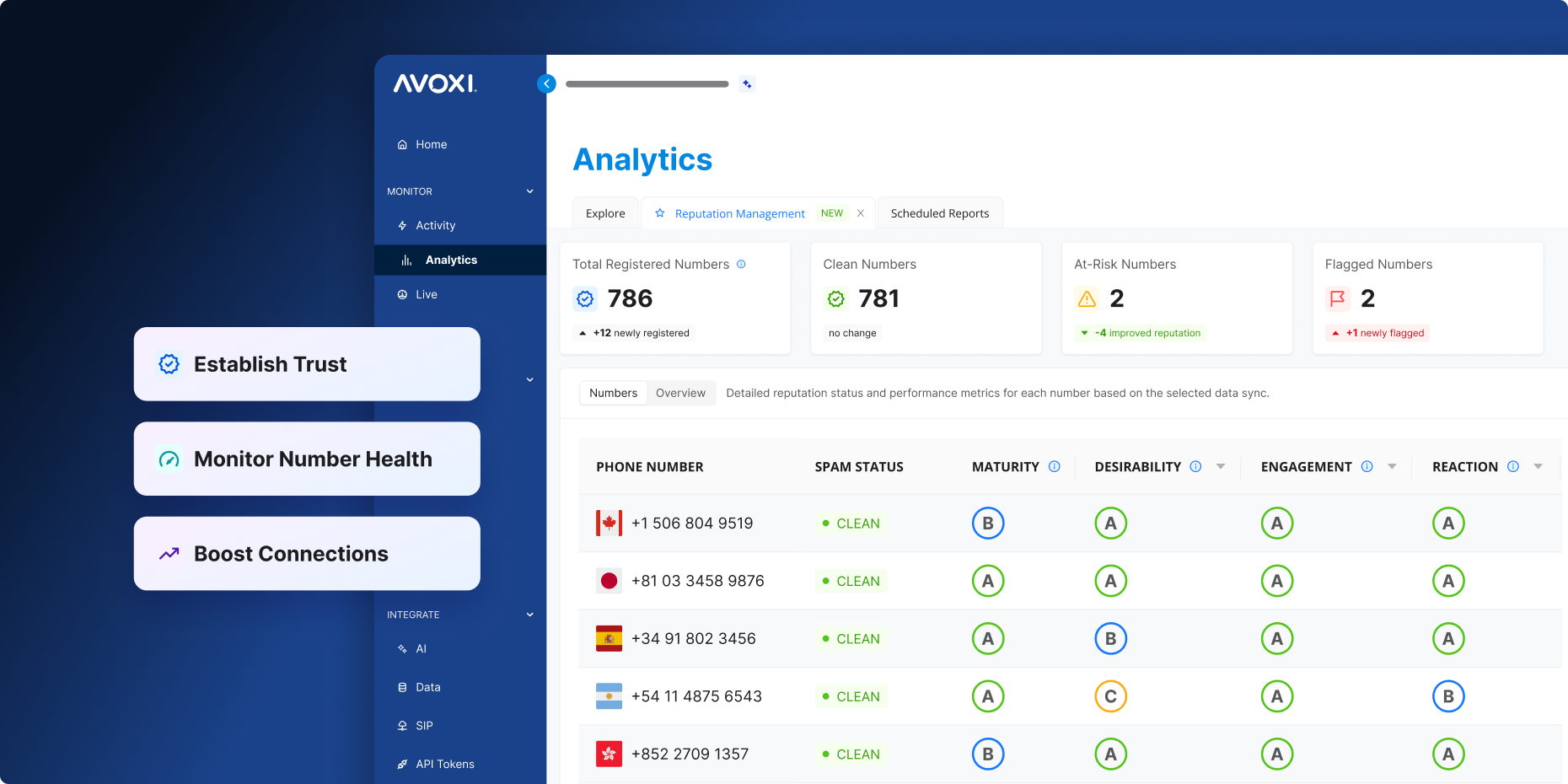Click phone number +34 91 802 3456

tap(694, 639)
